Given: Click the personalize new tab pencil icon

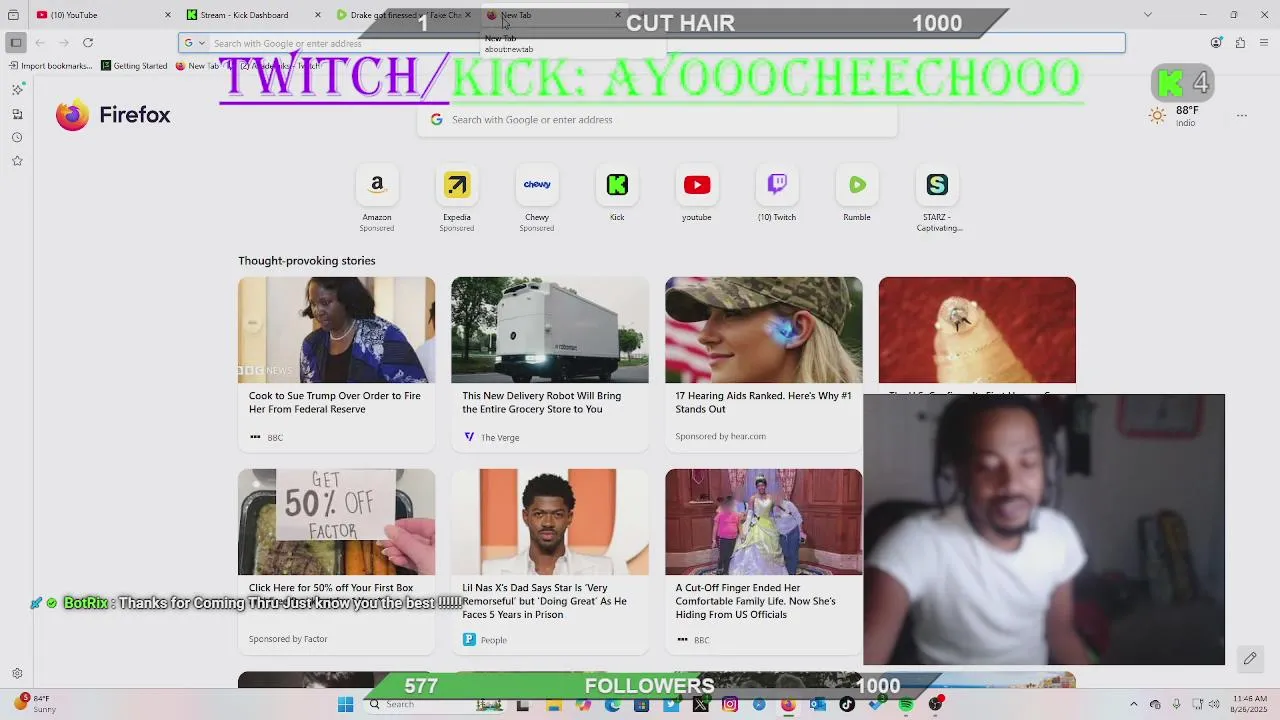Looking at the screenshot, I should coord(1250,659).
